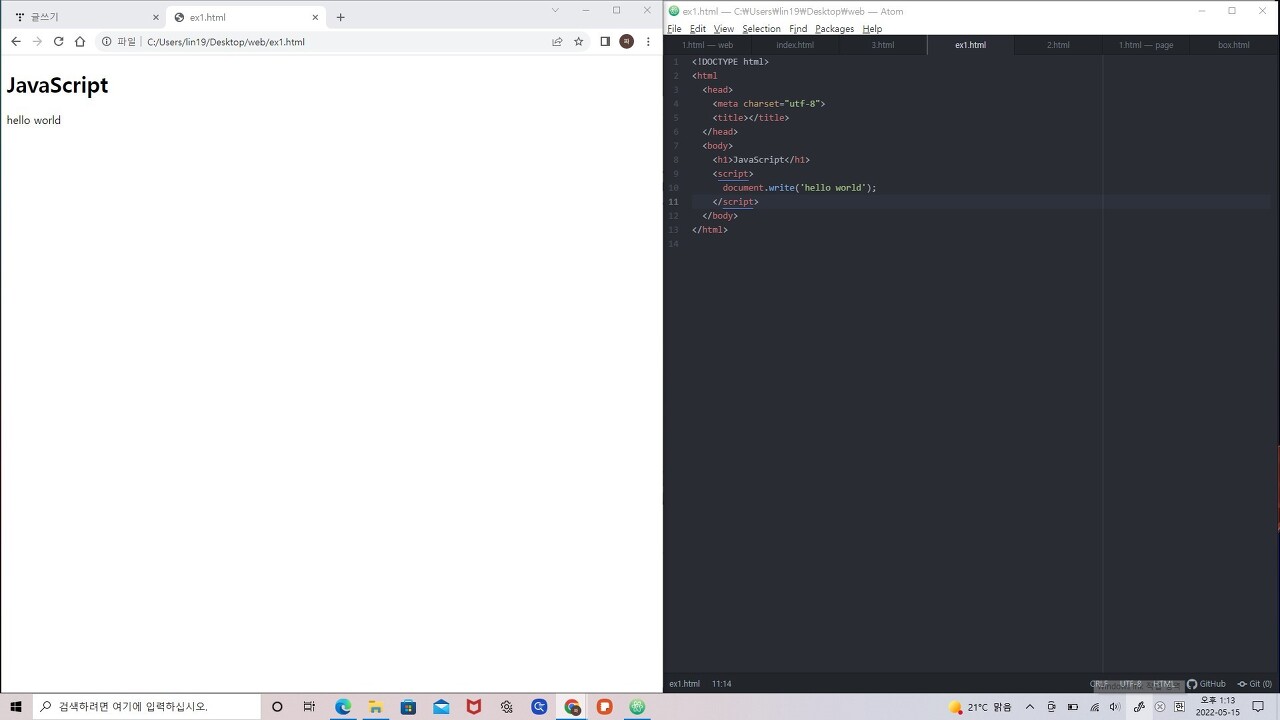Open Atom Packages menu
1280x720 pixels.
coord(834,29)
